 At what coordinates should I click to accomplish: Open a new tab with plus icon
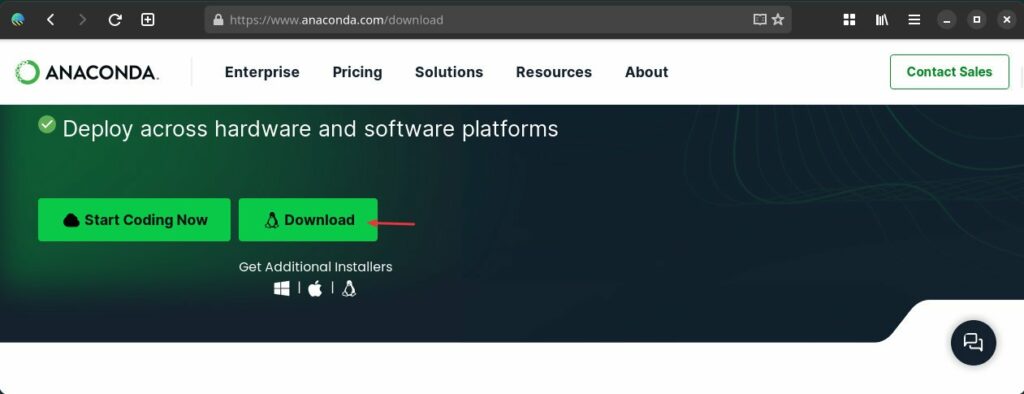[x=148, y=20]
